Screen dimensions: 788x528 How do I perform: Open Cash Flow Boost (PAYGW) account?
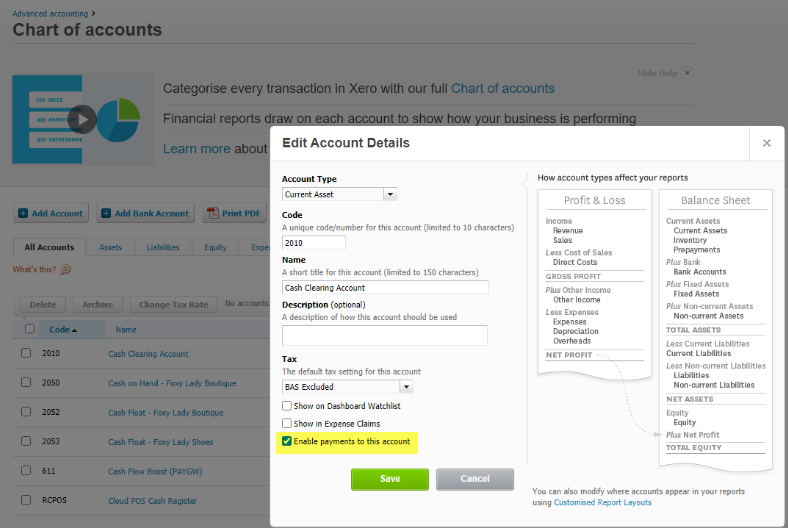(155, 471)
